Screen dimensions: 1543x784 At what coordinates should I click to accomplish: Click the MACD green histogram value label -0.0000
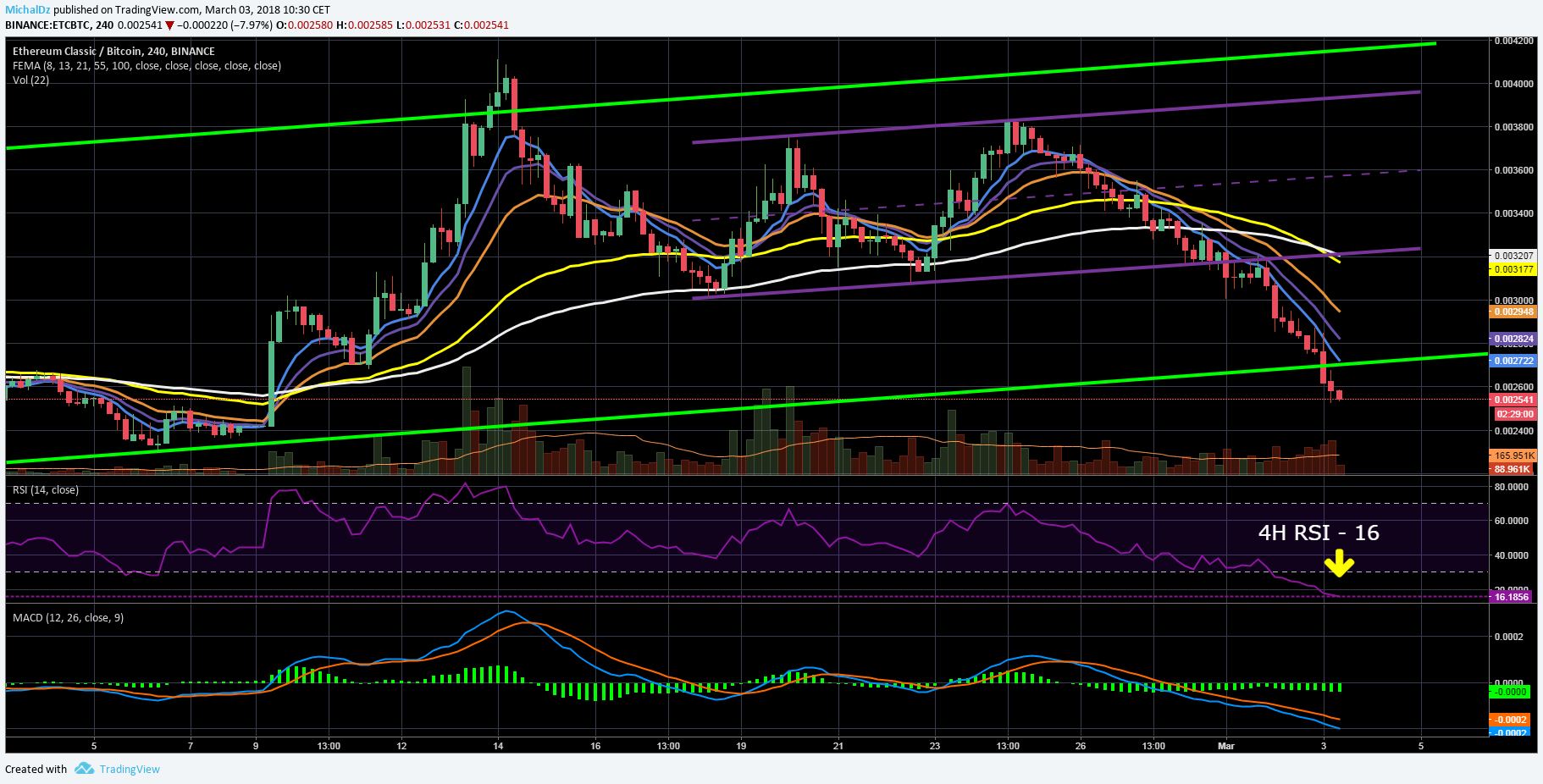point(1510,692)
